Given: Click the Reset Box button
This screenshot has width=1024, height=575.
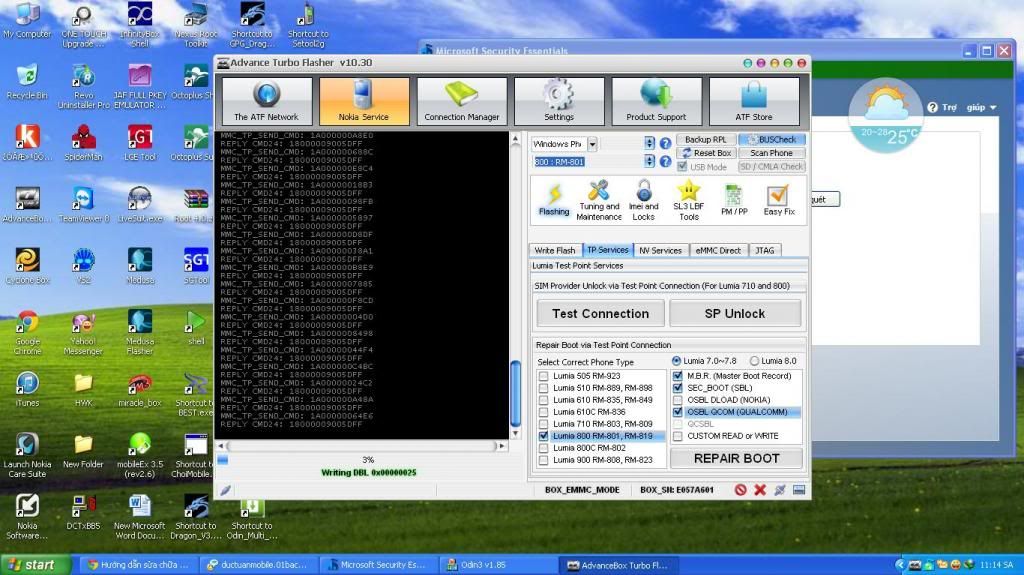Looking at the screenshot, I should pyautogui.click(x=705, y=153).
